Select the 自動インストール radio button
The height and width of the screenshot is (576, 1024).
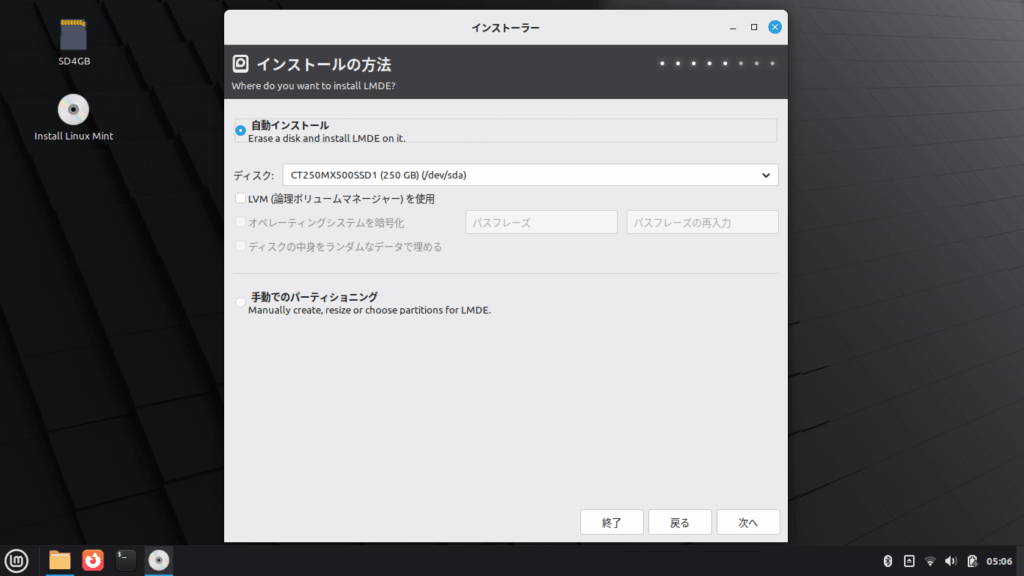(x=240, y=130)
